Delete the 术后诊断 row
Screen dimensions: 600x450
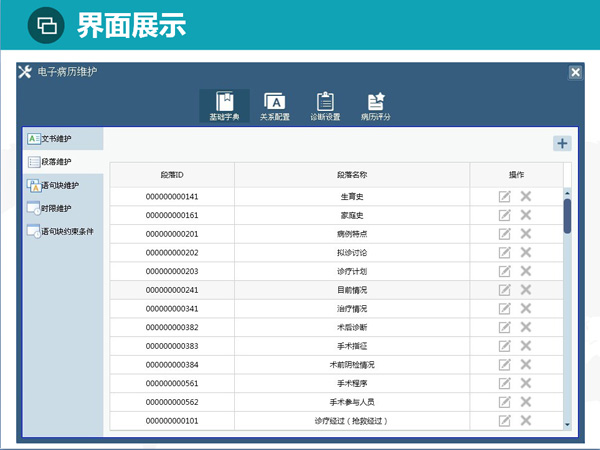click(526, 327)
